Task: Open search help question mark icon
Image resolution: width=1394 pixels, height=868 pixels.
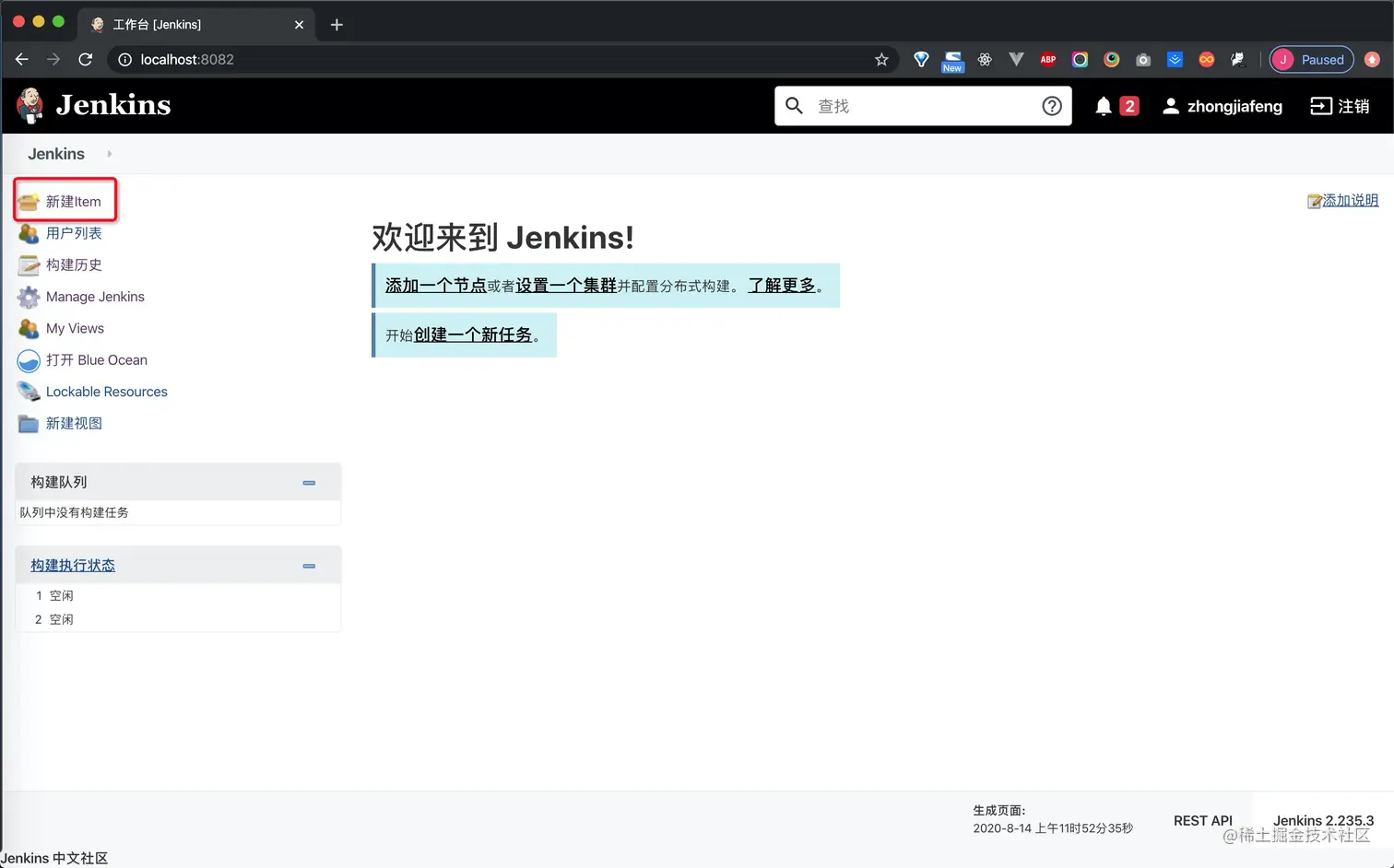Action: (1052, 106)
